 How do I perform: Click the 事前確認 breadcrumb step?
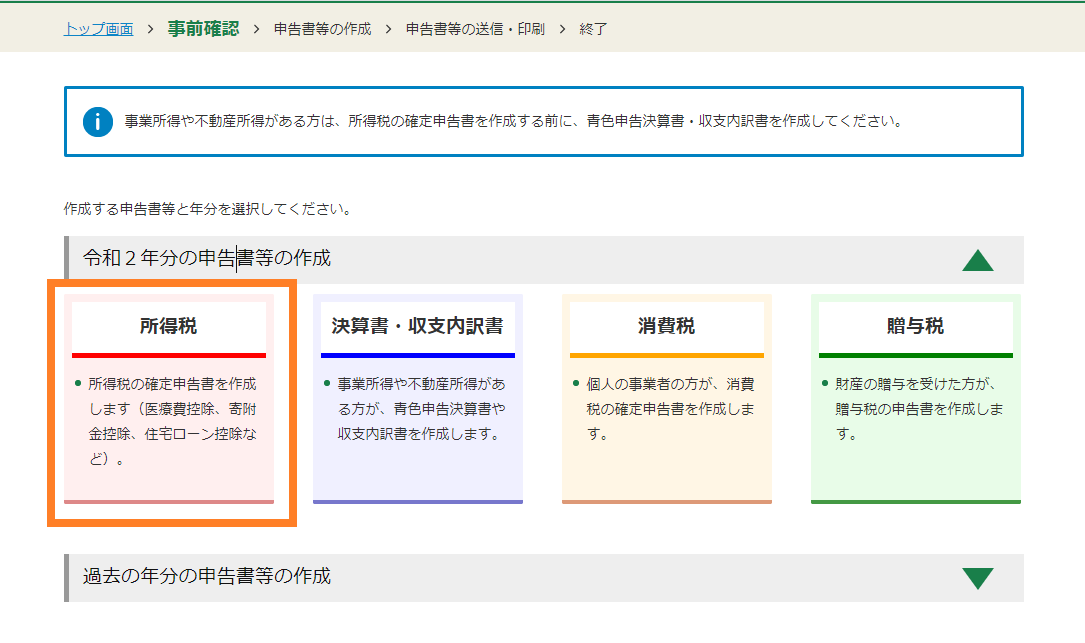pos(203,29)
